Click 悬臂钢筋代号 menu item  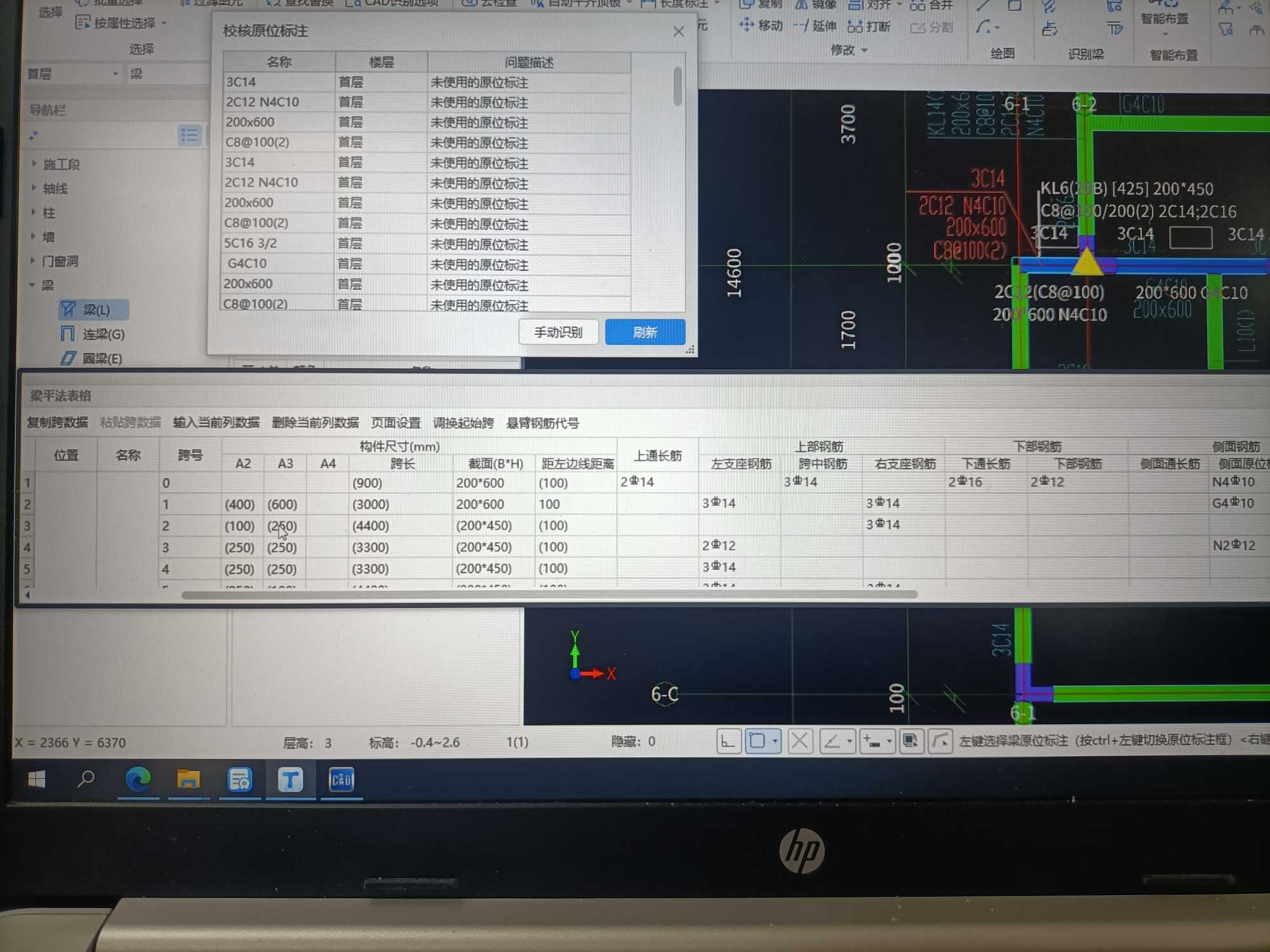click(x=542, y=423)
